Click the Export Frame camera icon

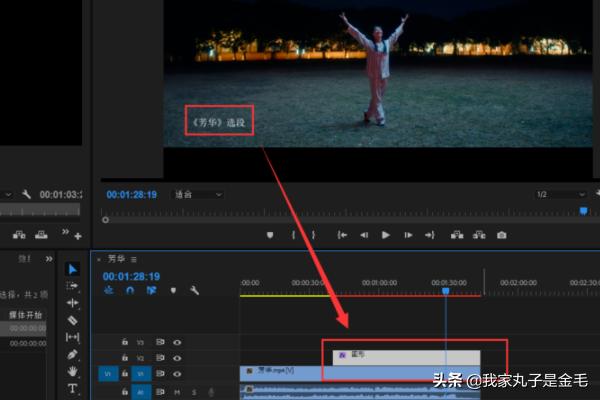501,235
